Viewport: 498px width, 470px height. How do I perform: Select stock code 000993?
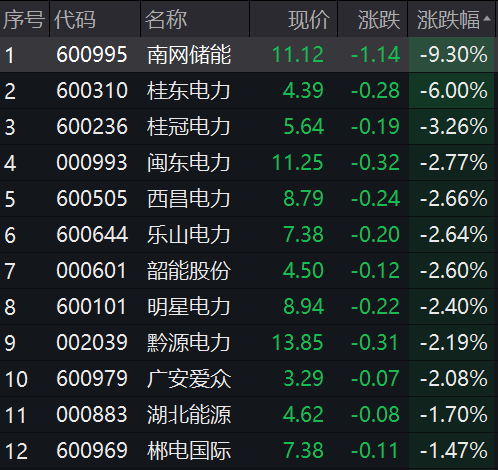click(92, 162)
